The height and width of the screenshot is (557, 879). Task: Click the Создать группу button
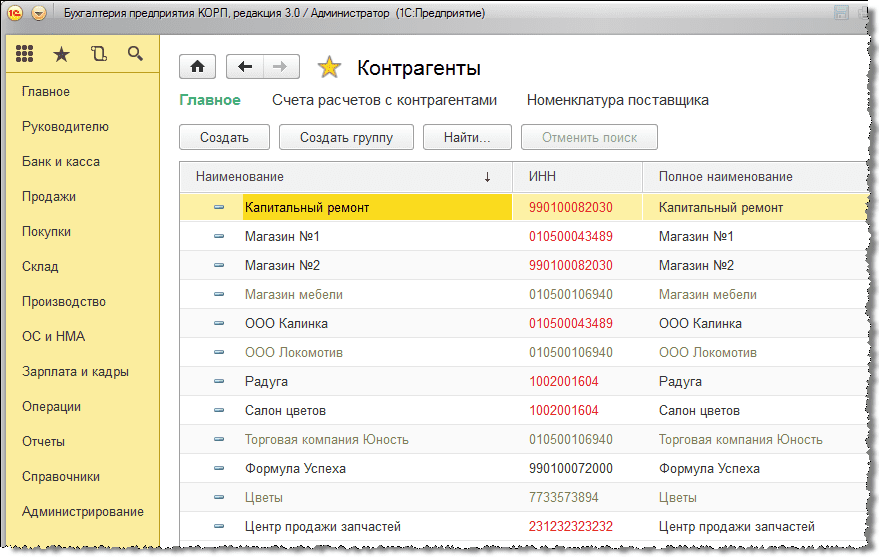[x=346, y=137]
